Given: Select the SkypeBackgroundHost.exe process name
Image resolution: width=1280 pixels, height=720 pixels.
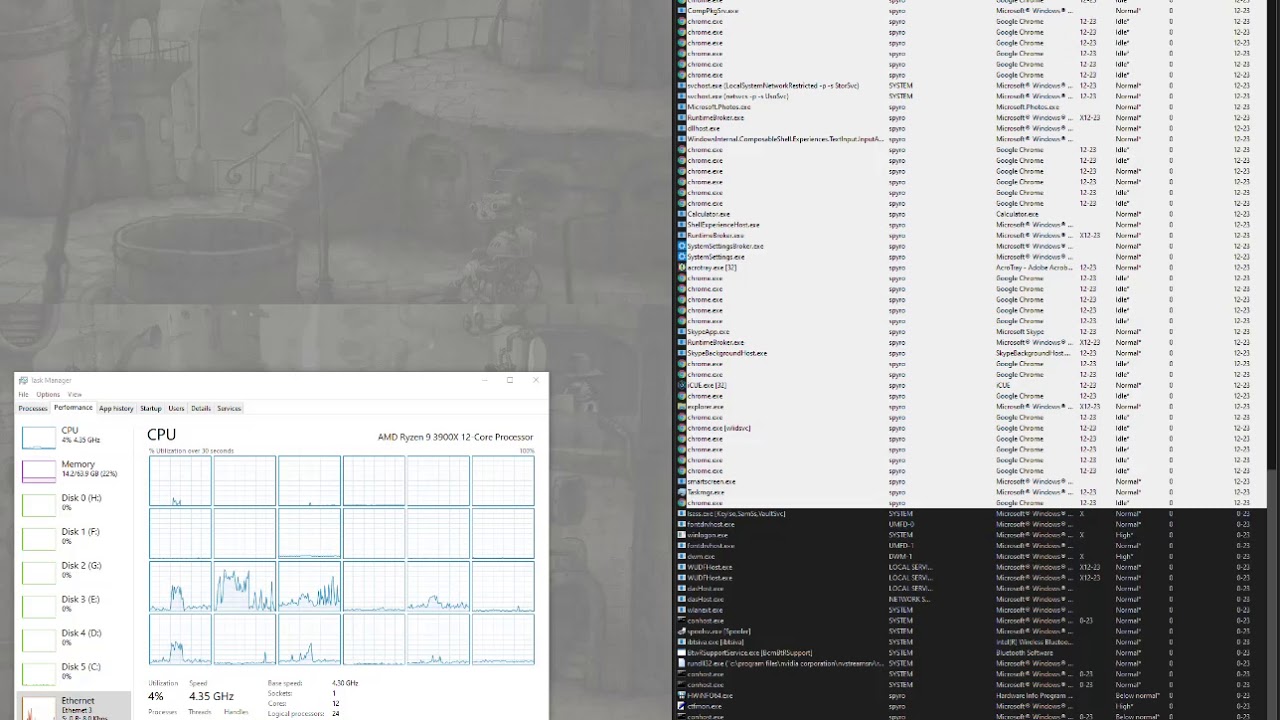Looking at the screenshot, I should tap(727, 353).
